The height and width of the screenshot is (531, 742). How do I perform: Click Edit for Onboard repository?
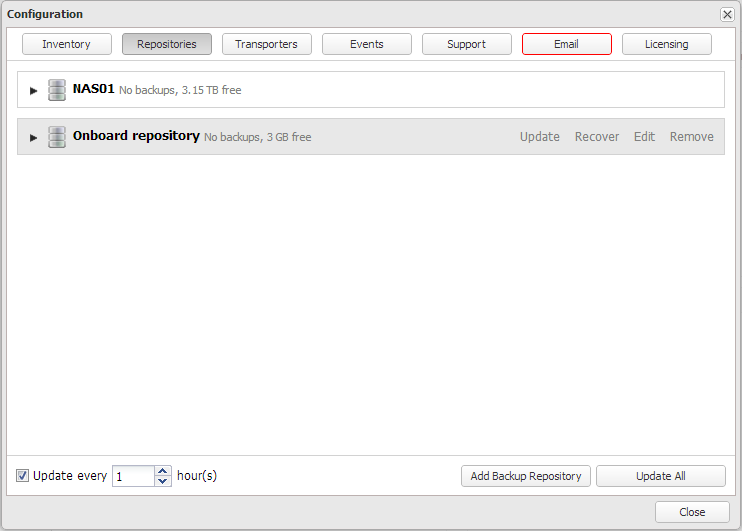tap(644, 137)
